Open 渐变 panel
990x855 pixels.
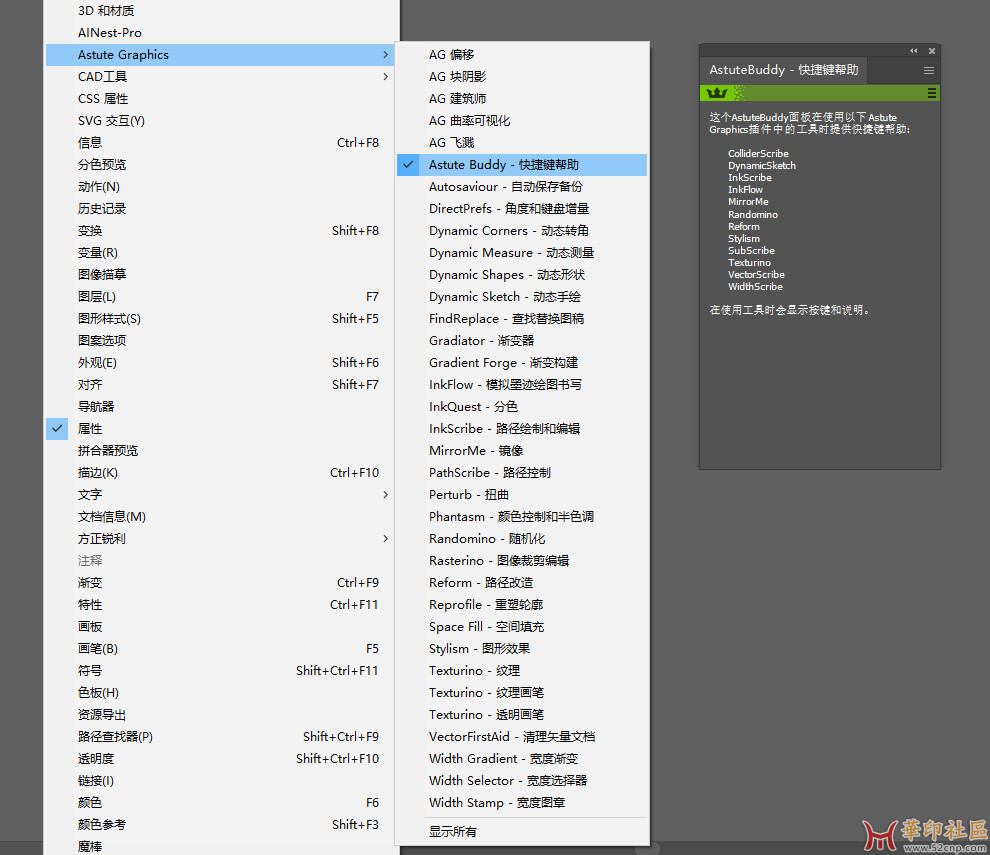(x=220, y=583)
